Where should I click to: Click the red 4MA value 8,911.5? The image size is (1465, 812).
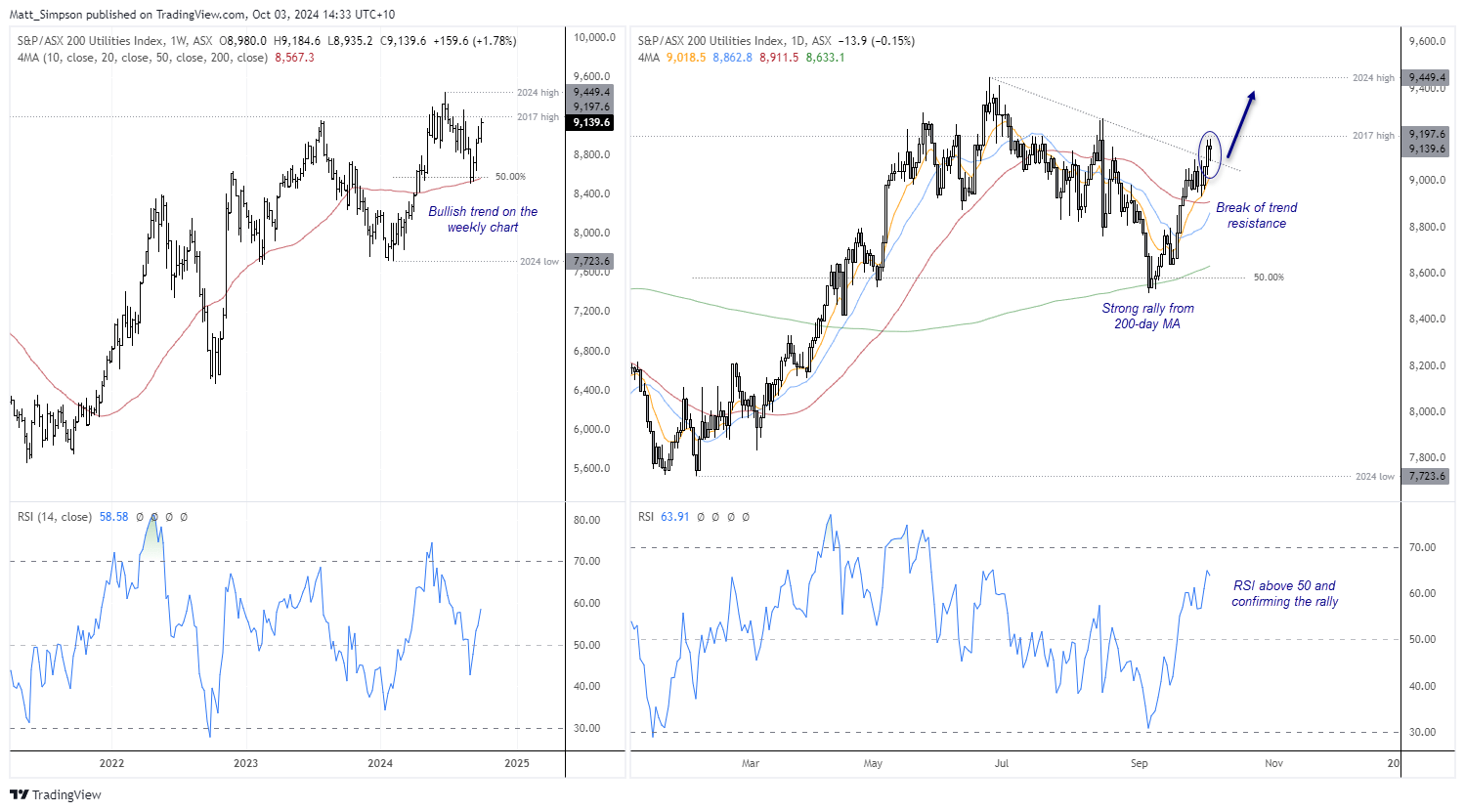click(x=779, y=58)
